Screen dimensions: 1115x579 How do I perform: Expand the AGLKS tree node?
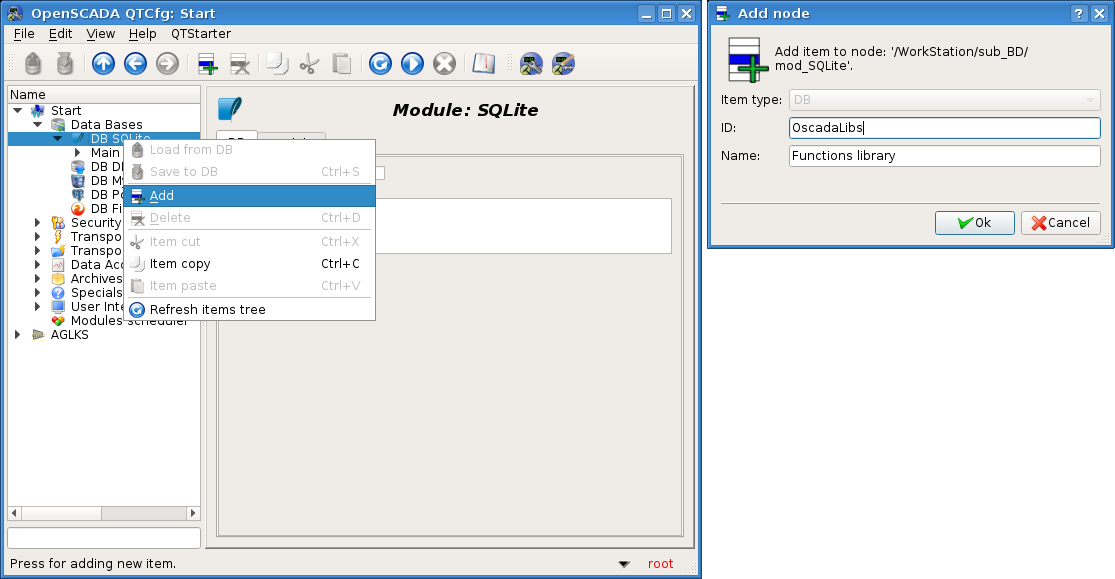point(18,335)
